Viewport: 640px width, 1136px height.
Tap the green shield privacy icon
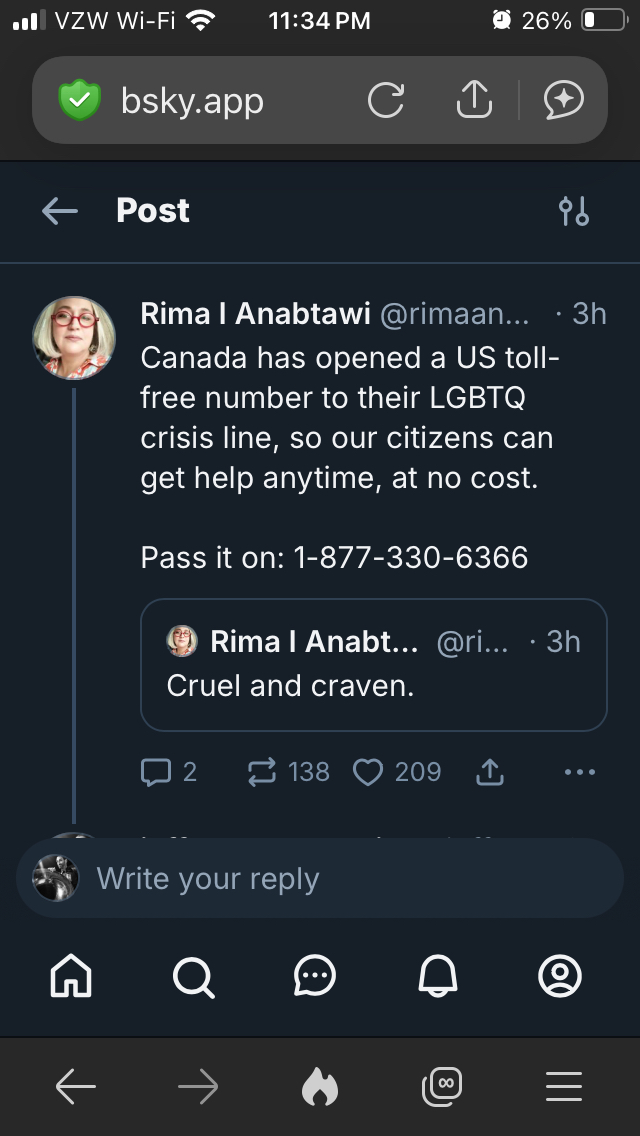[x=80, y=100]
